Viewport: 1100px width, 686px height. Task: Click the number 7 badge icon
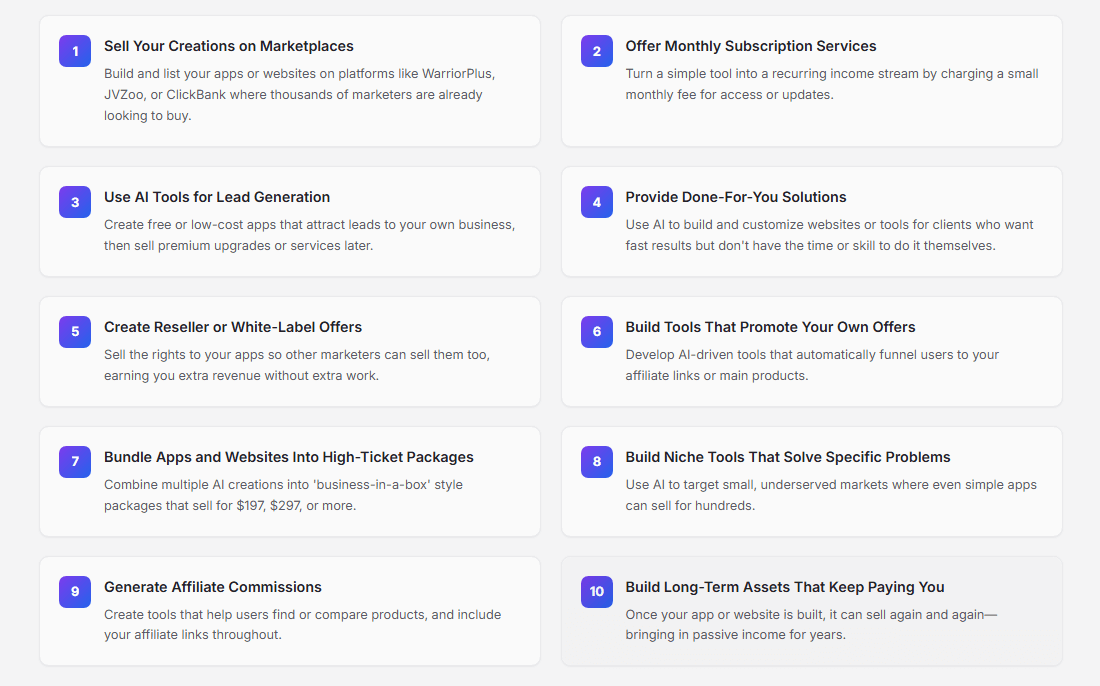pos(75,462)
